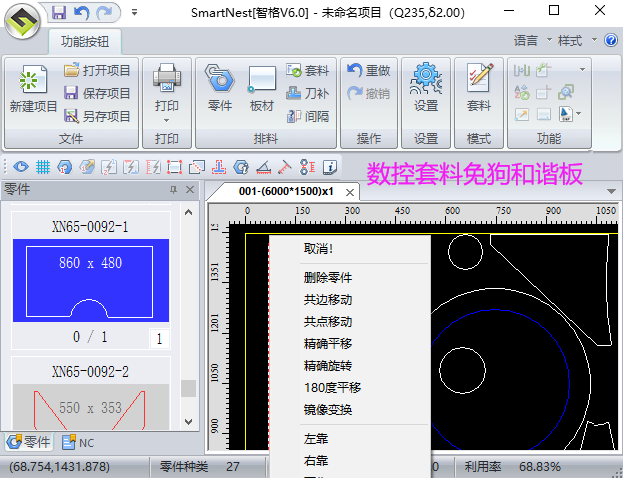
Task: Click the red distance ruler measure icon
Action: 285,167
